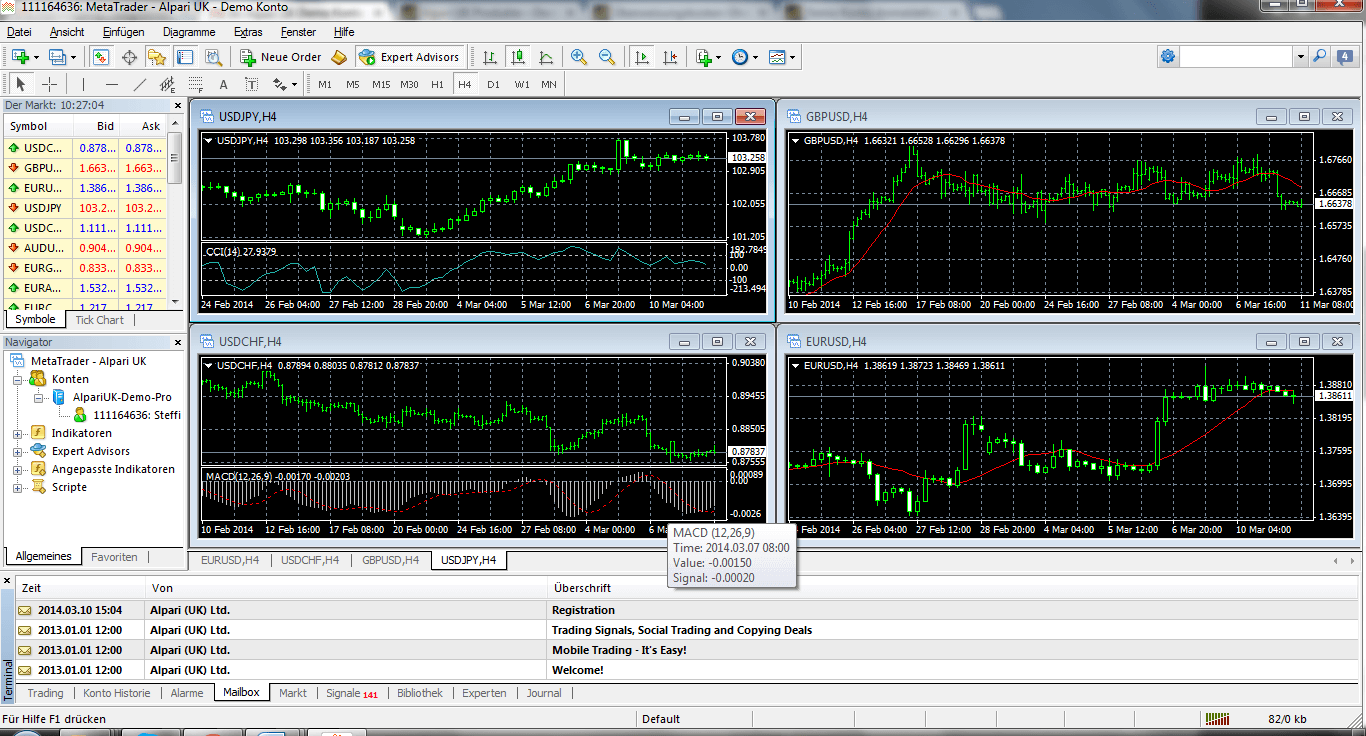The height and width of the screenshot is (736, 1366).
Task: Select the Text Label tool
Action: point(252,84)
